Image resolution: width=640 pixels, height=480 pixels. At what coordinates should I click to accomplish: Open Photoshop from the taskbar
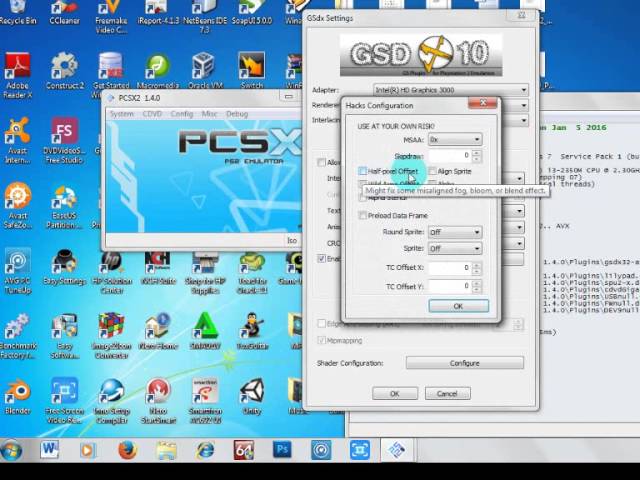(282, 450)
